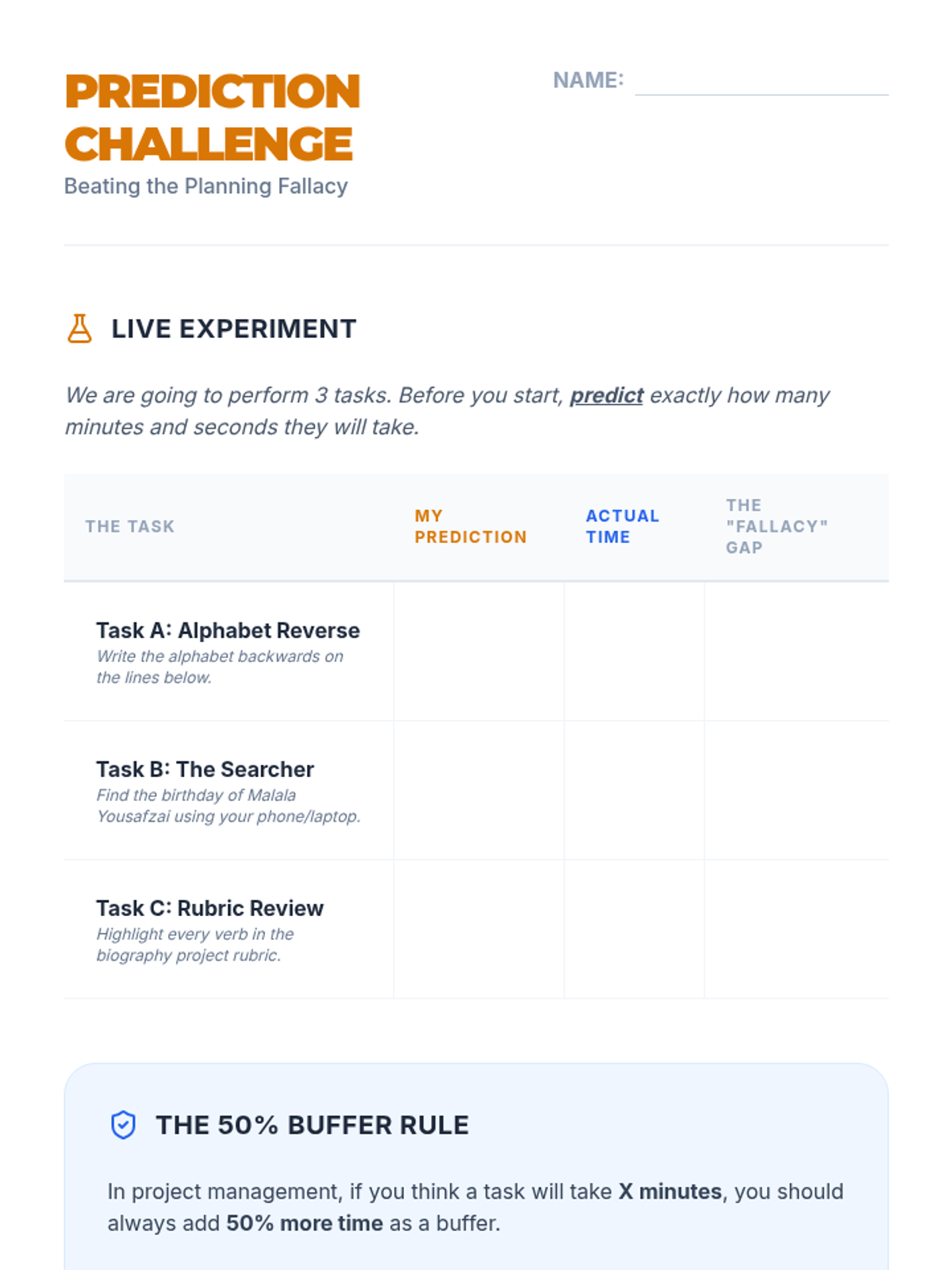The image size is (952, 1270).
Task: Click the Task A fallacy gap cell
Action: 796,652
